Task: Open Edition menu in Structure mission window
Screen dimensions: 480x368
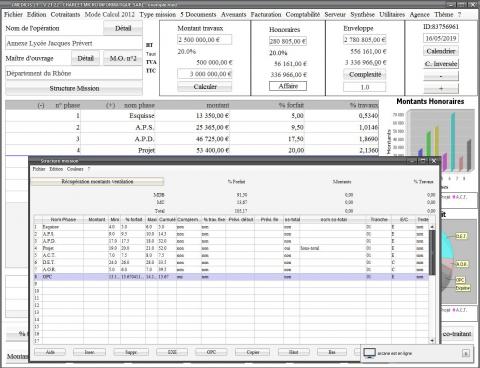Action: [x=56, y=169]
